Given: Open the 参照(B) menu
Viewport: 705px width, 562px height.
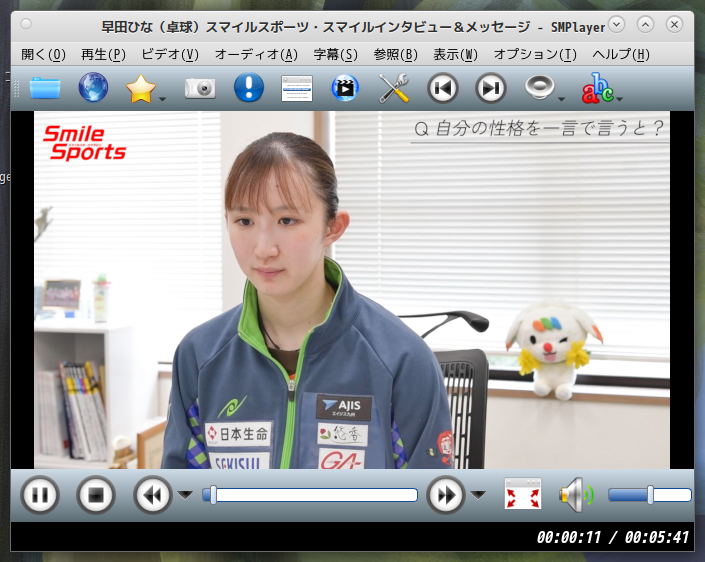Looking at the screenshot, I should [395, 54].
